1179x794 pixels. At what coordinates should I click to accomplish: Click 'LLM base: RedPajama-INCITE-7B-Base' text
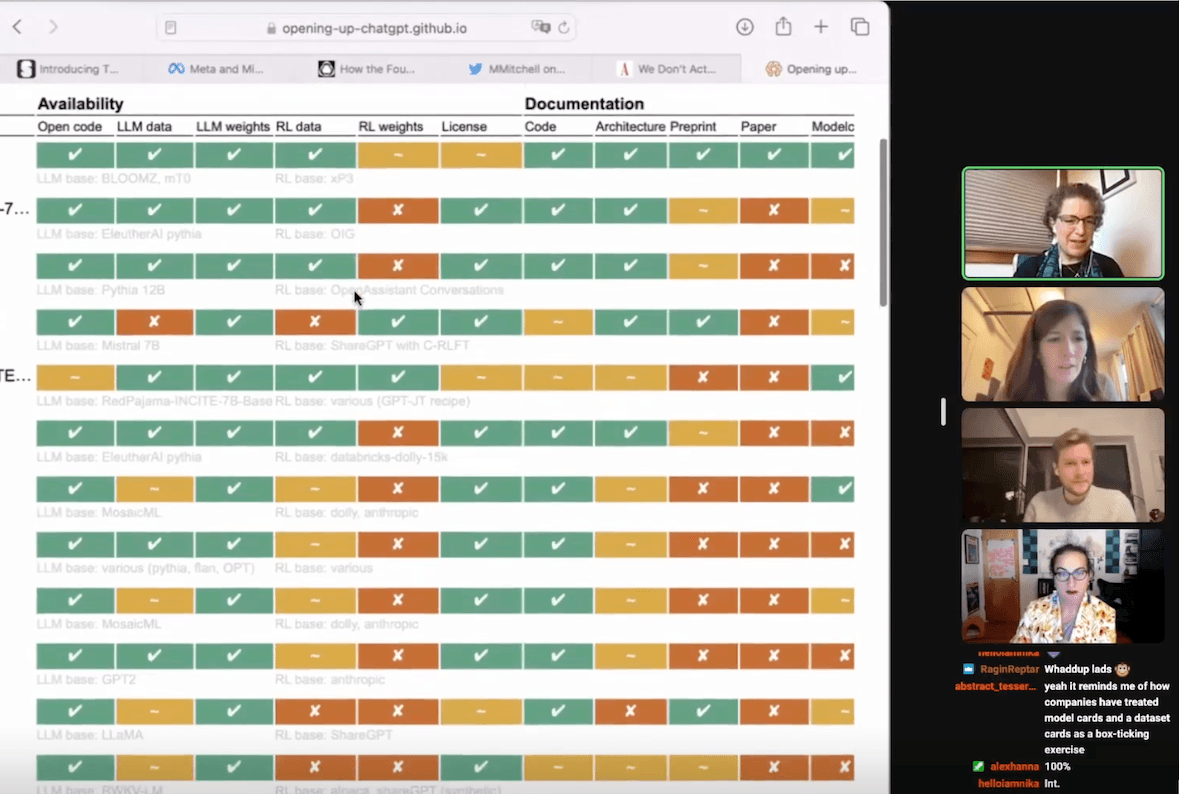(154, 401)
